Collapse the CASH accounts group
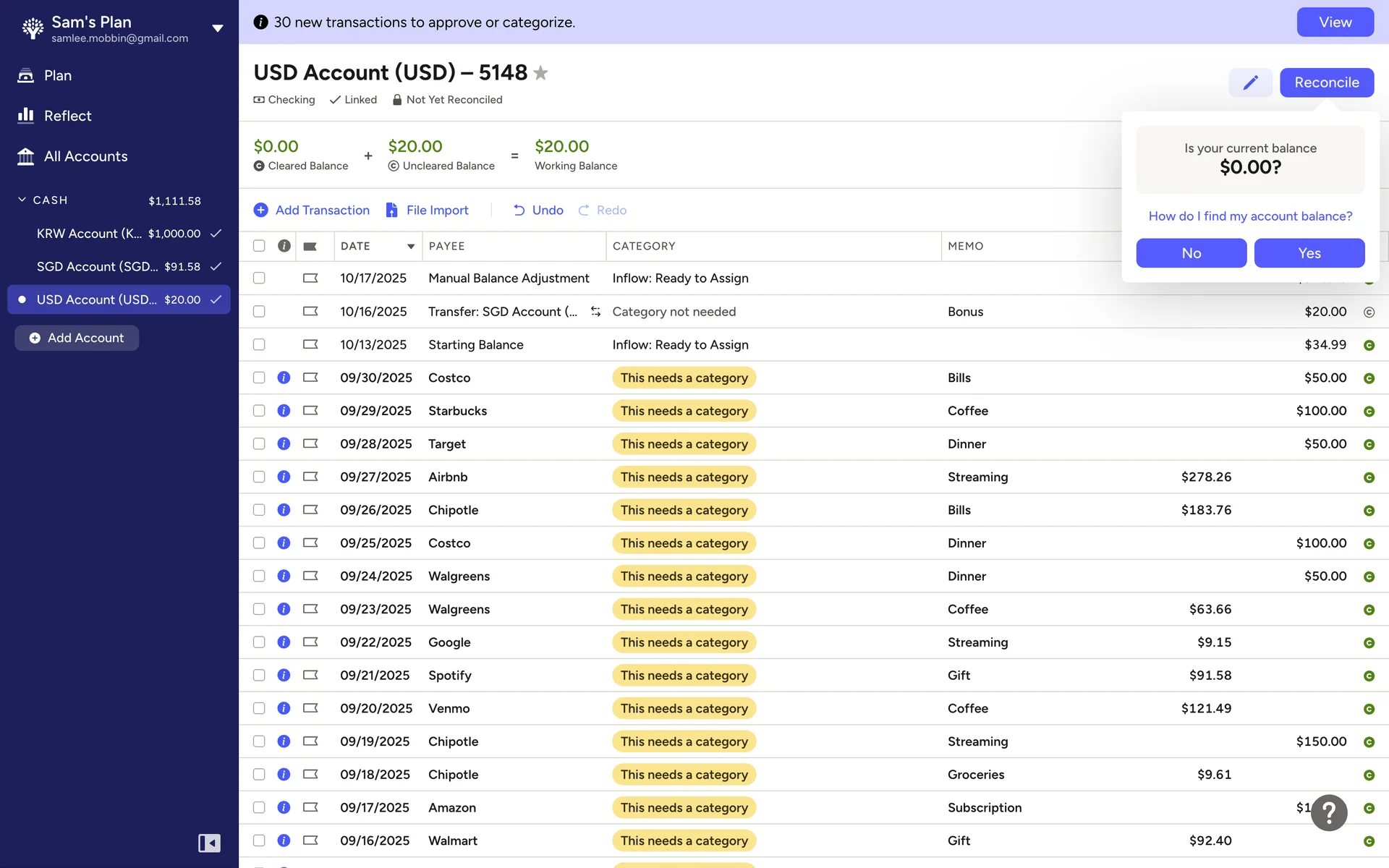Screen dimensions: 1389x868 (x=22, y=200)
